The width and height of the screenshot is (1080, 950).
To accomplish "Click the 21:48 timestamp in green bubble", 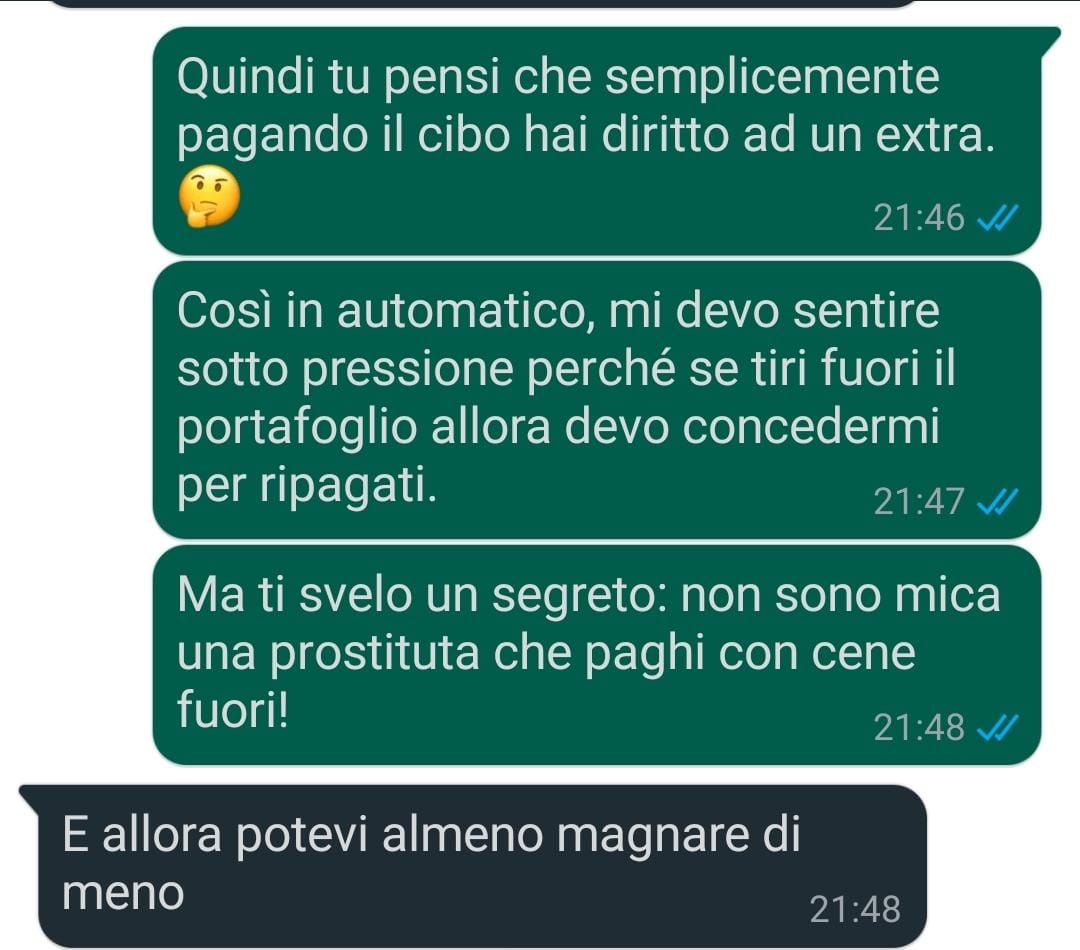I will [919, 727].
